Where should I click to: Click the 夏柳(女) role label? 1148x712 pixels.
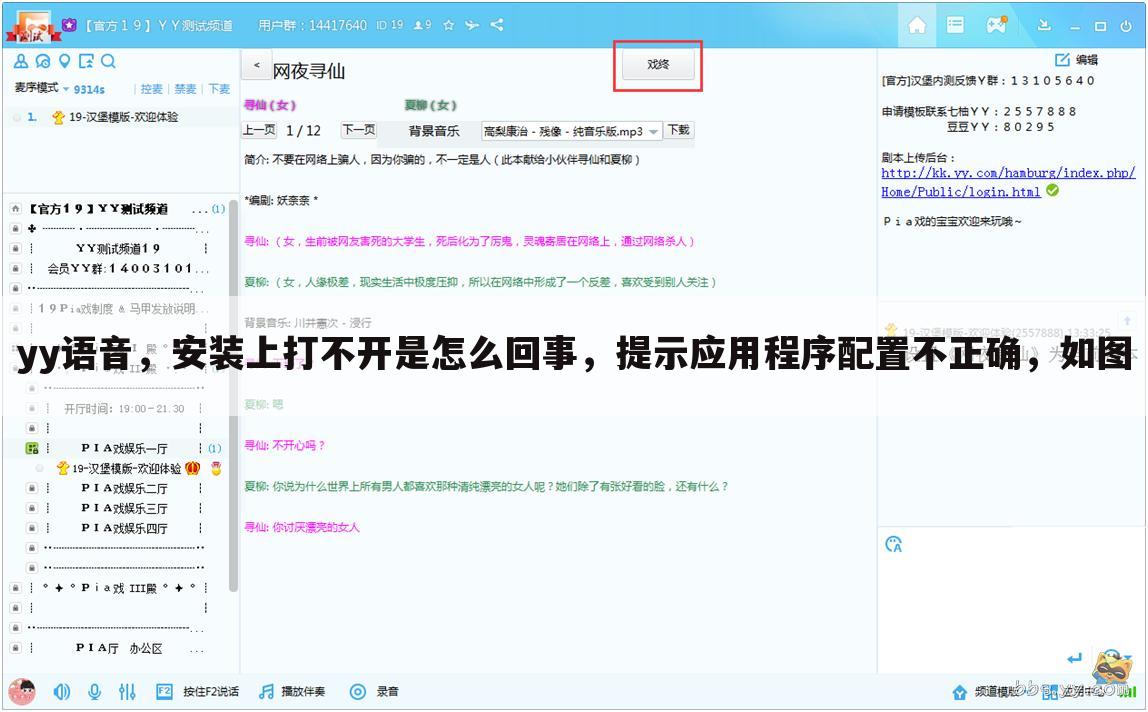[x=430, y=105]
